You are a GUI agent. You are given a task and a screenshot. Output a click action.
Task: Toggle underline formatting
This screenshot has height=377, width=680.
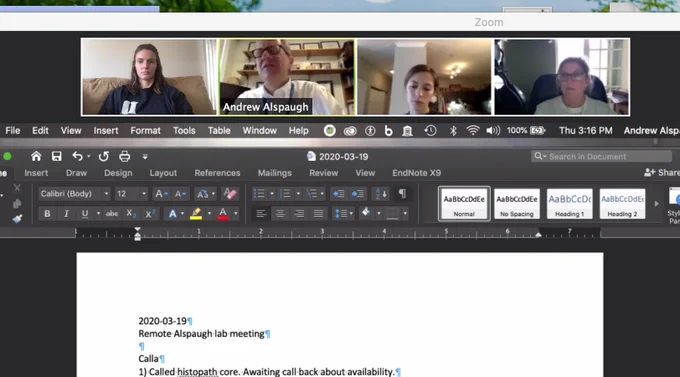85,213
